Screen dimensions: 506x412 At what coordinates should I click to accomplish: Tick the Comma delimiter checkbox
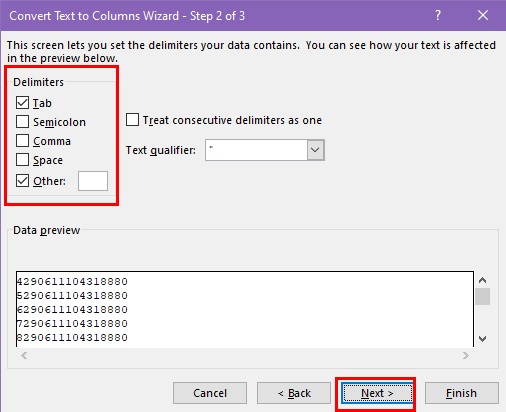tap(22, 141)
